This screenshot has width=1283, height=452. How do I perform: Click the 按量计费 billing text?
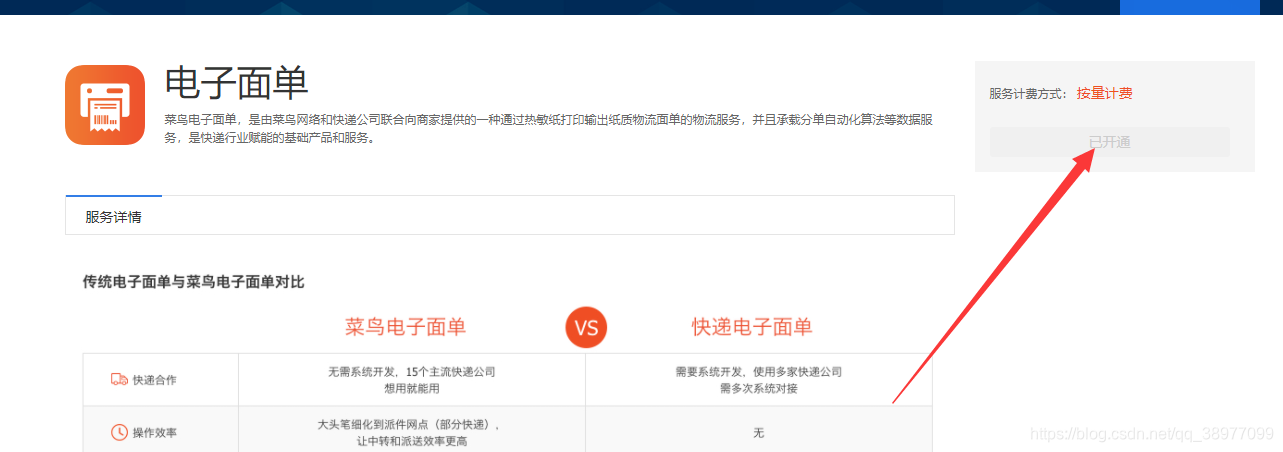pyautogui.click(x=1104, y=93)
